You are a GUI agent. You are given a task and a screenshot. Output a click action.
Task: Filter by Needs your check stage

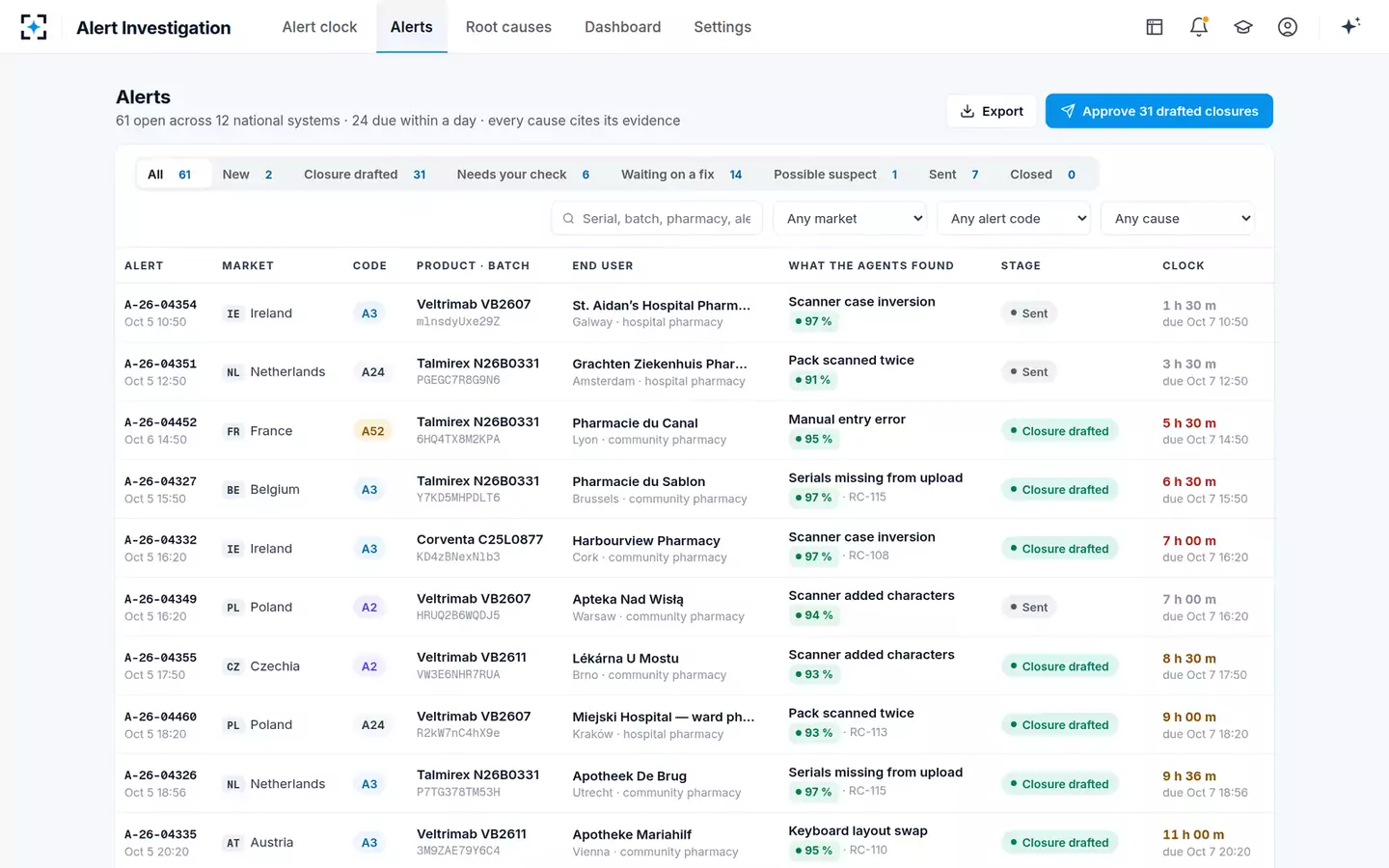[x=523, y=175]
